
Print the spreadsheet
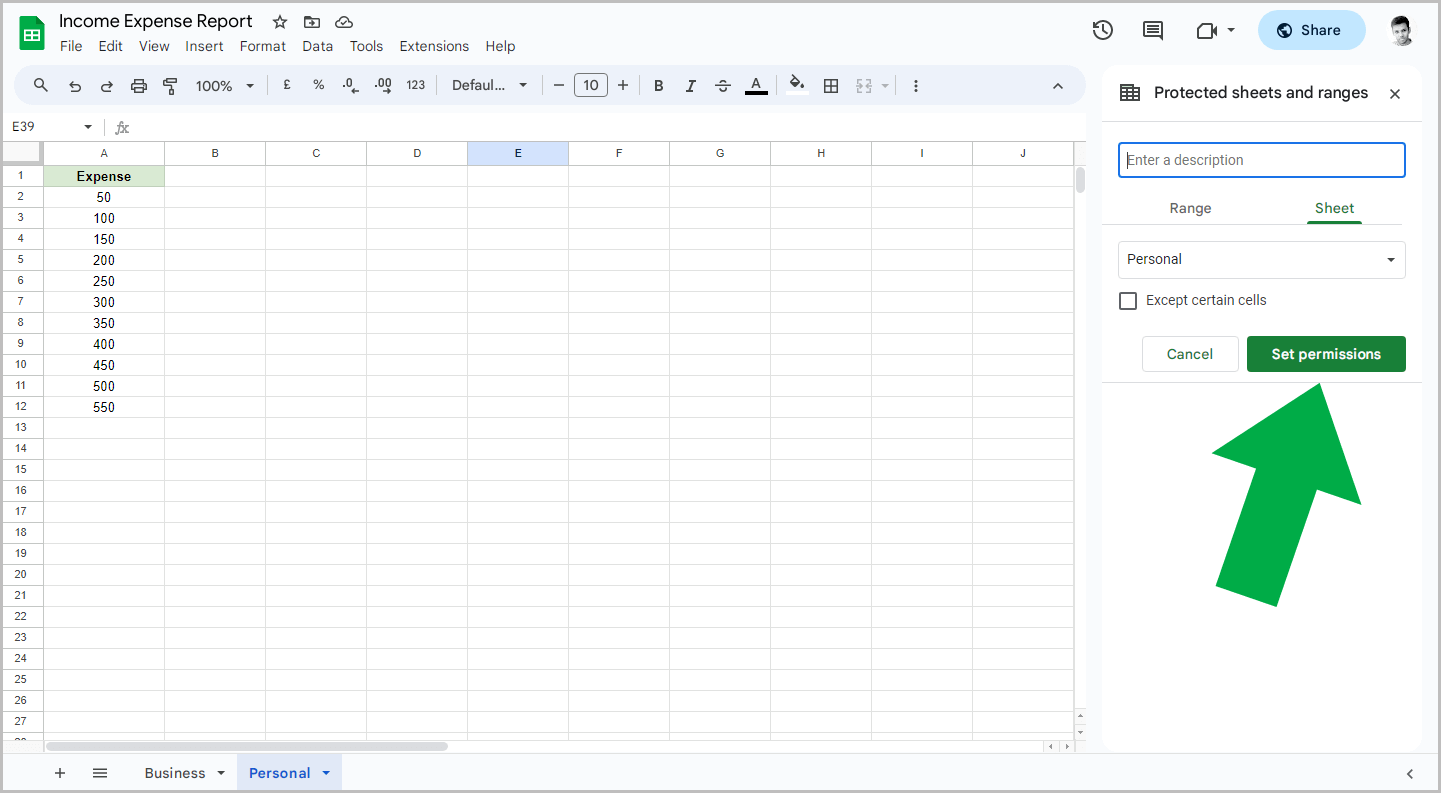pyautogui.click(x=139, y=86)
